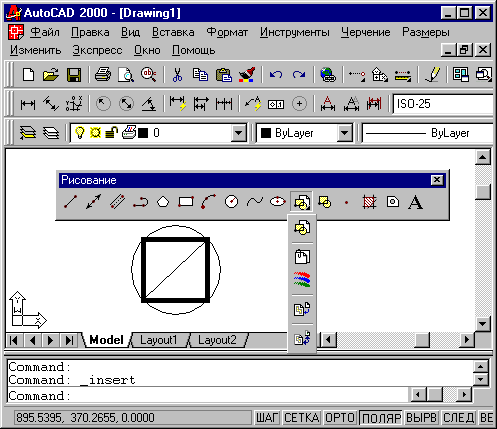Click the command line input field

pos(208,396)
